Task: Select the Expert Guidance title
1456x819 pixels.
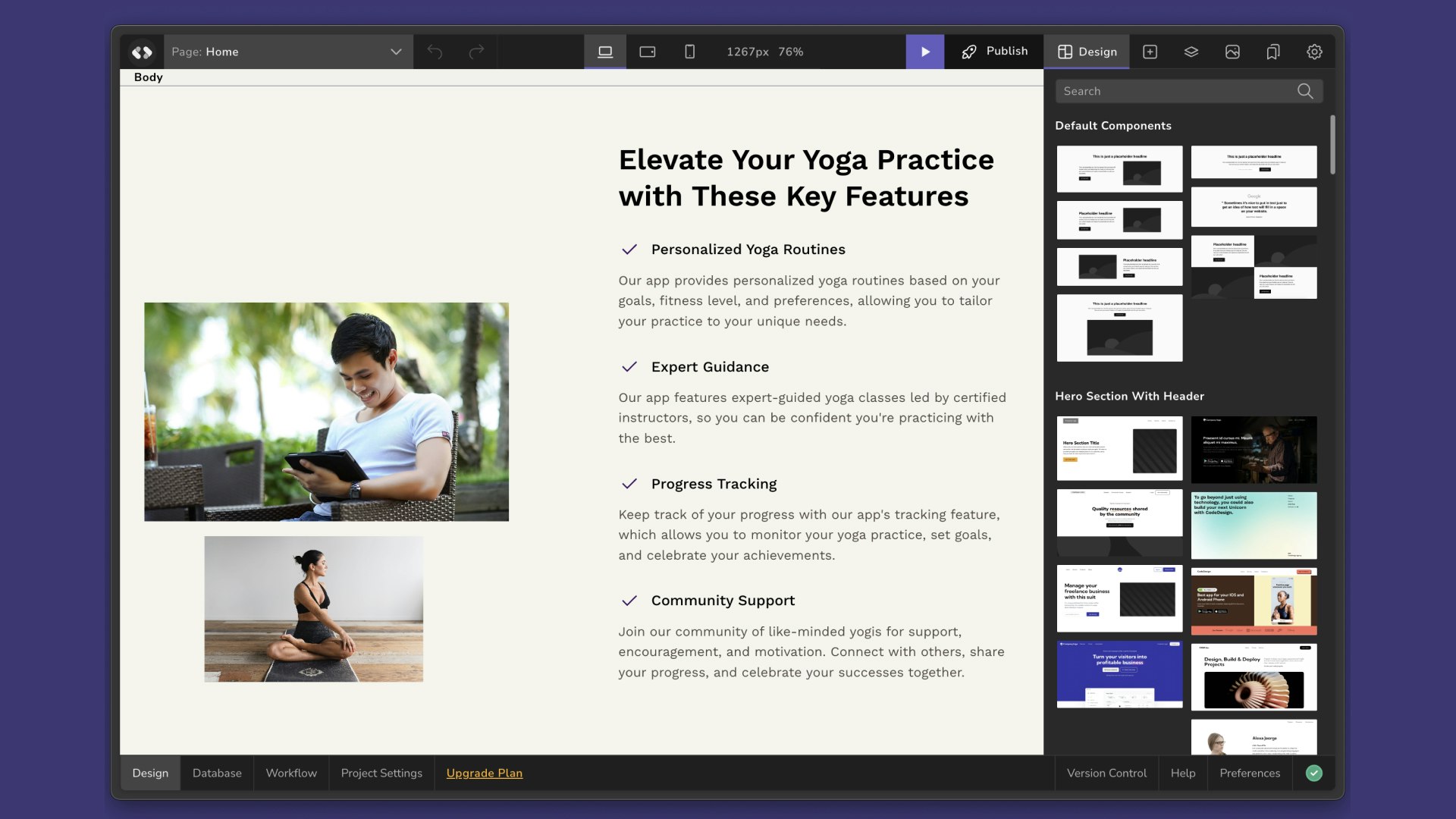Action: coord(710,367)
